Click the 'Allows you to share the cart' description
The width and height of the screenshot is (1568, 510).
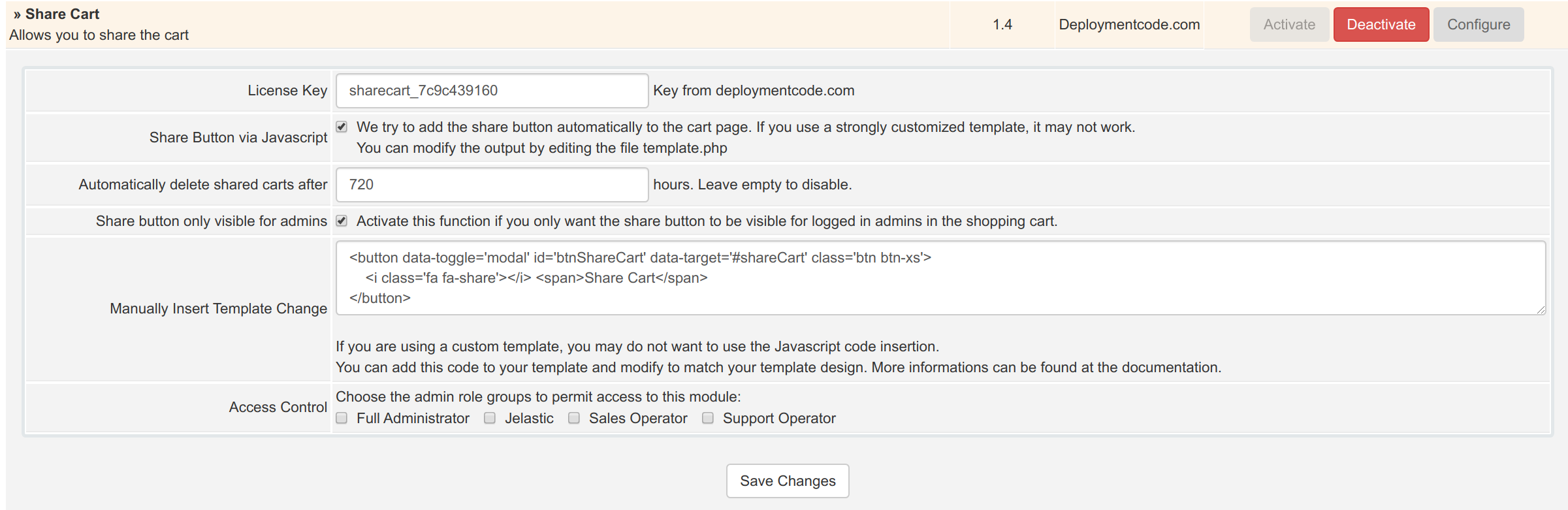[x=99, y=35]
